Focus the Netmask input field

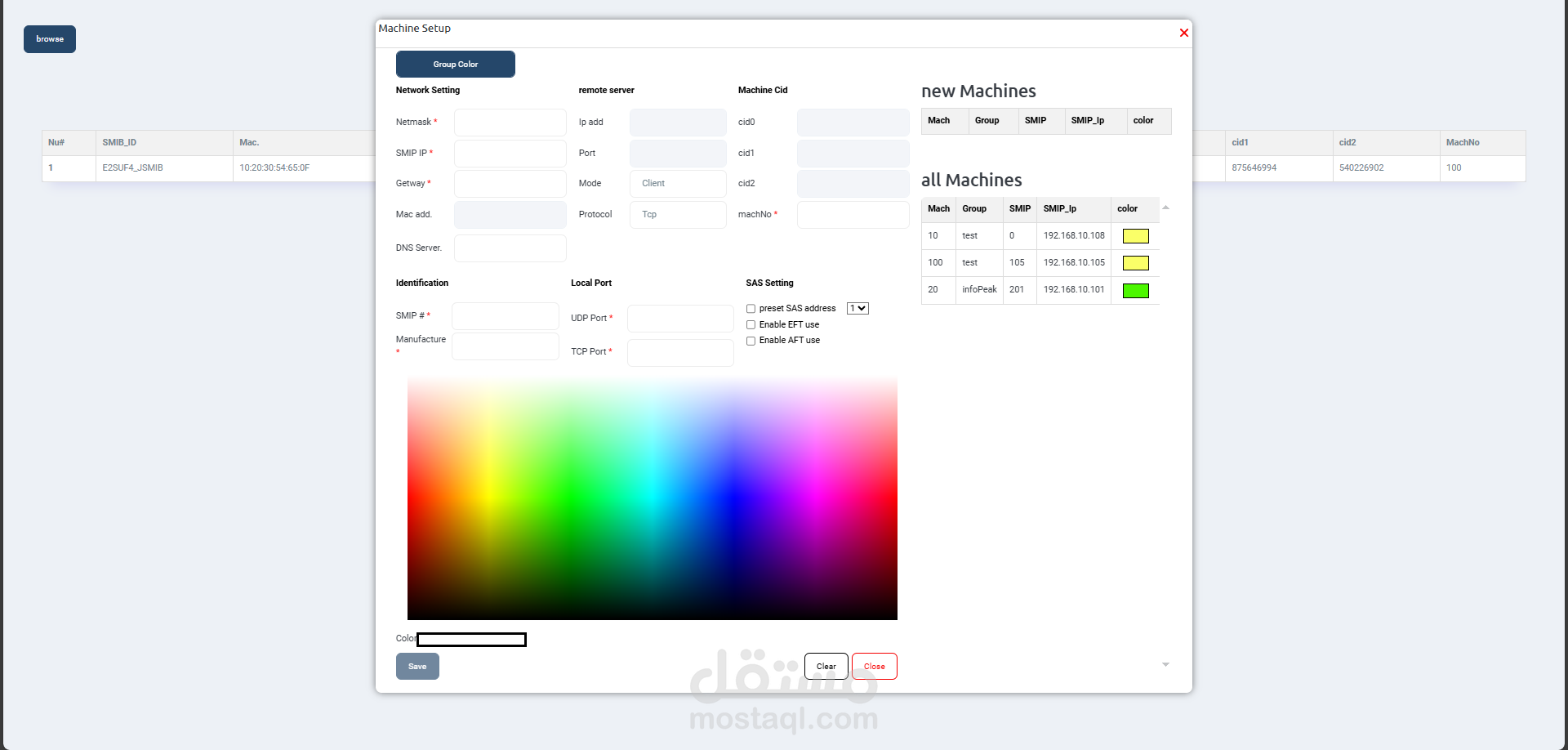[x=510, y=123]
